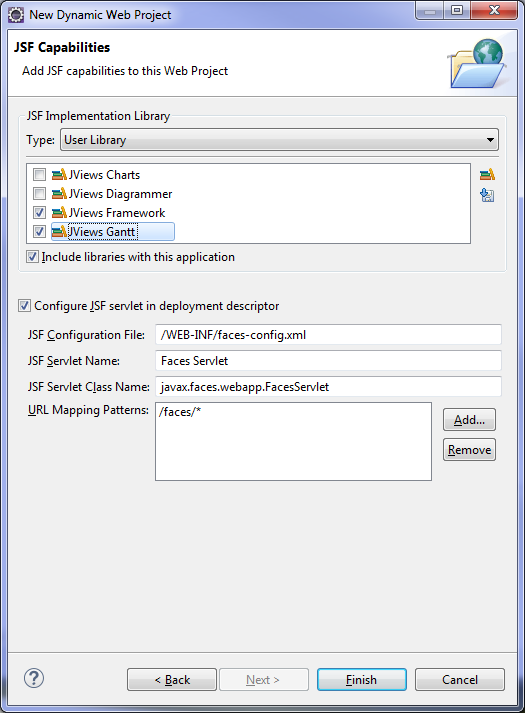Open the help question mark icon
This screenshot has height=713, width=525.
(x=34, y=678)
